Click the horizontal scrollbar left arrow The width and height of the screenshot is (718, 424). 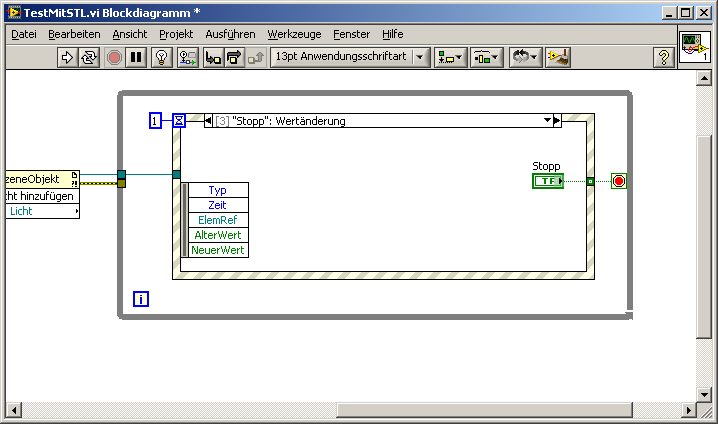pyautogui.click(x=14, y=410)
